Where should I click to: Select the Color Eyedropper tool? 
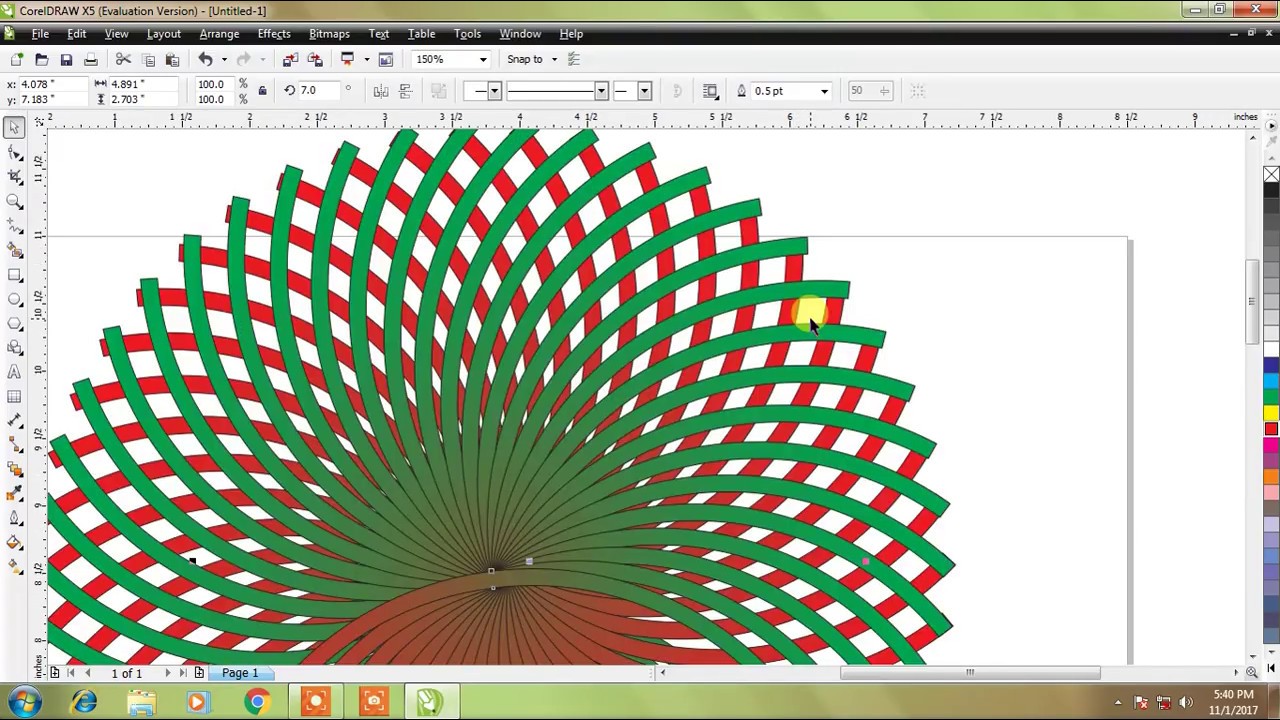[14, 495]
